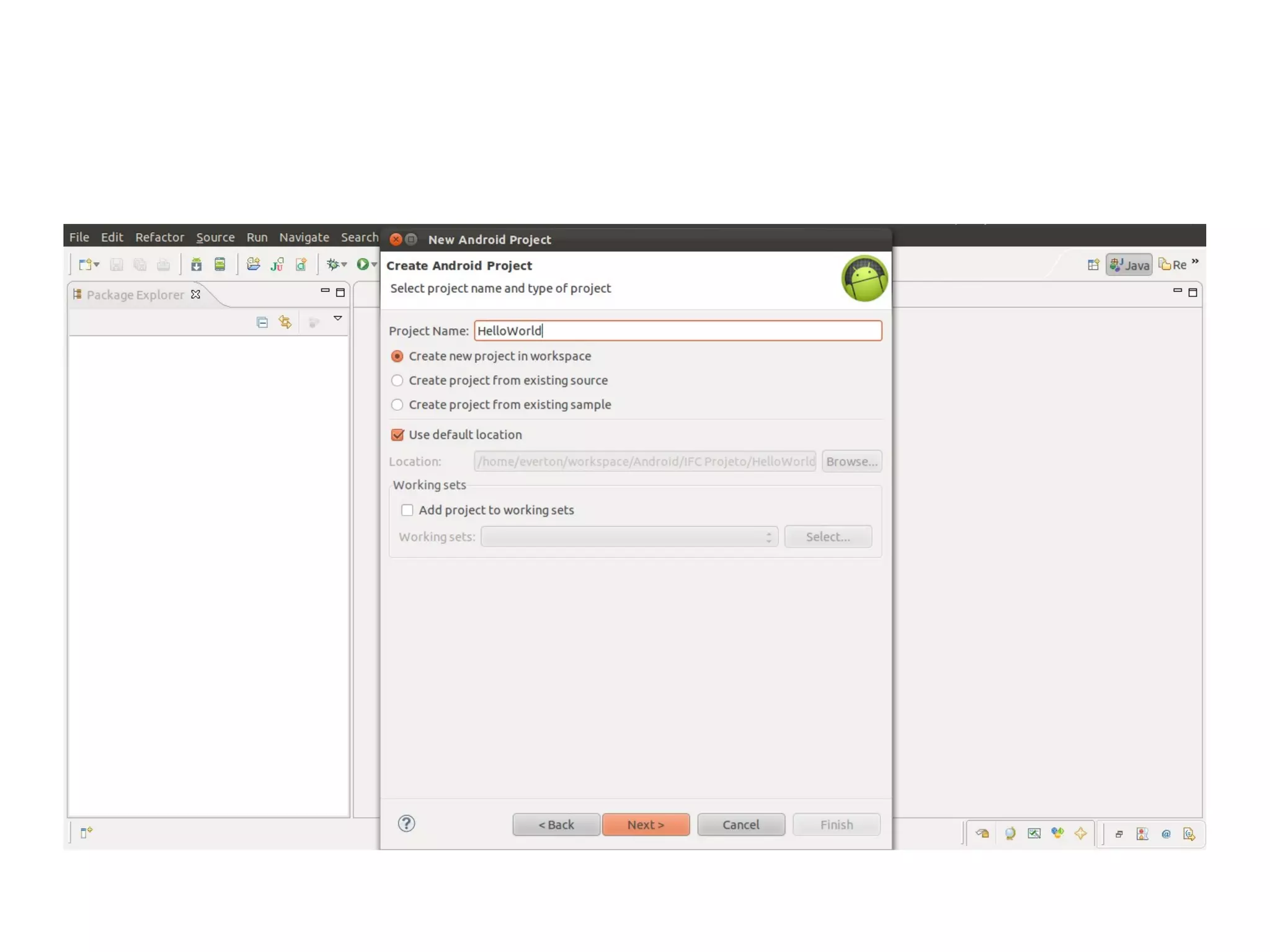Open the Android SDK Manager icon
The width and height of the screenshot is (1270, 952).
(196, 265)
